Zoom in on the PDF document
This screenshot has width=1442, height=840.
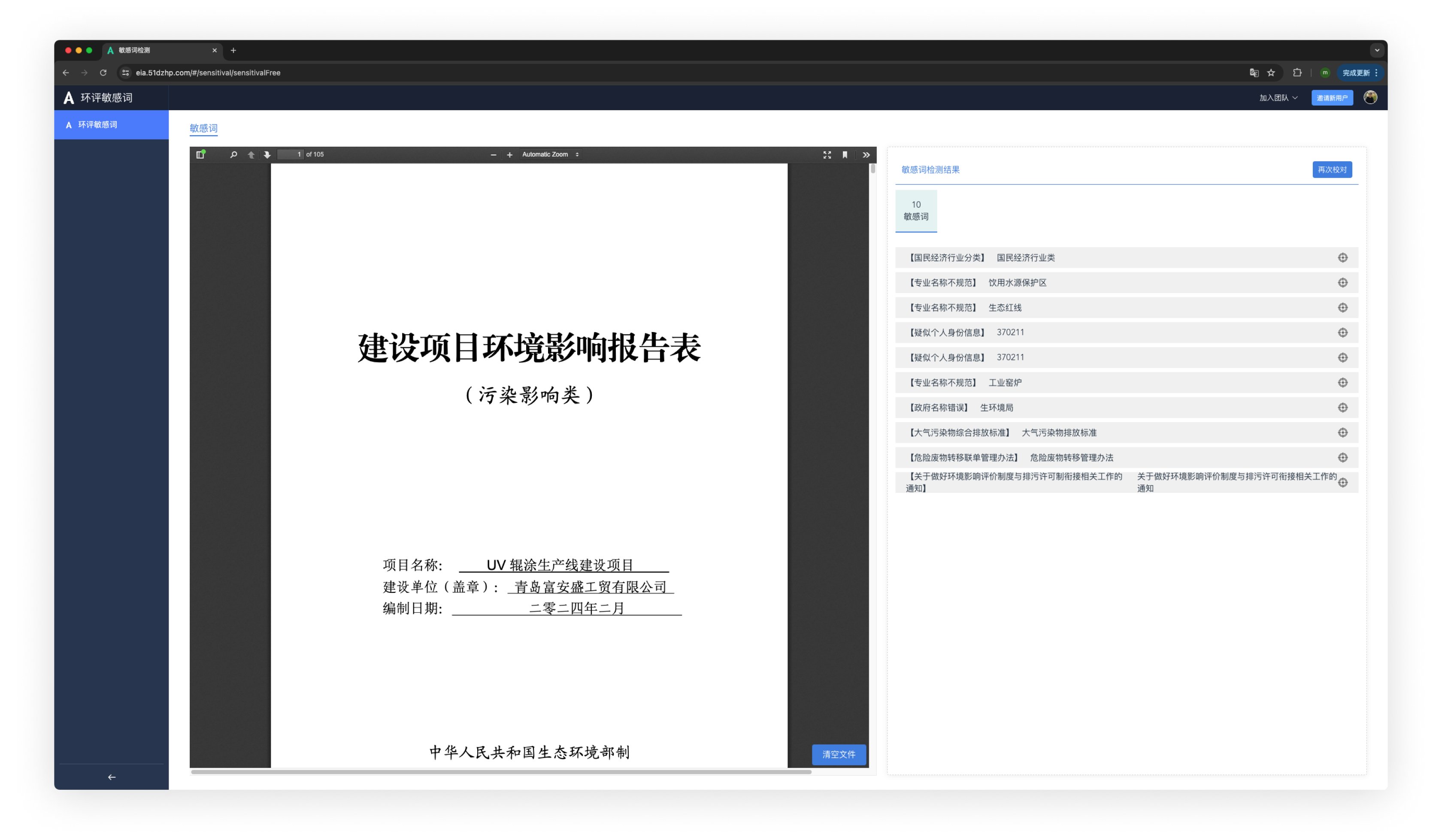509,154
